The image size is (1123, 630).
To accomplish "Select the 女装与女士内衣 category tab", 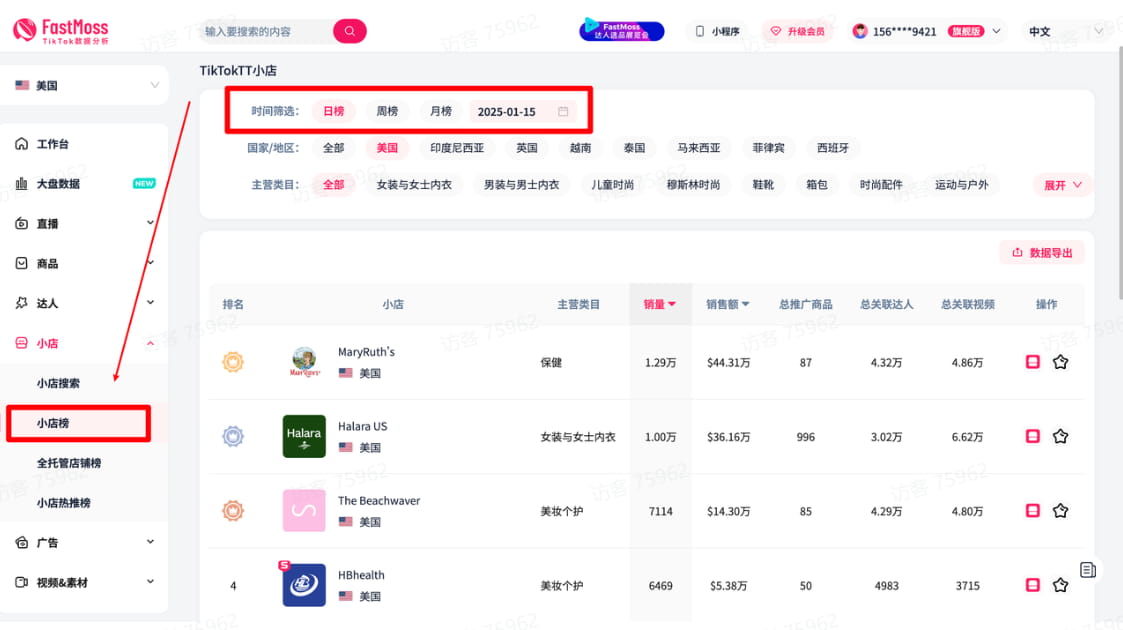I will (415, 184).
